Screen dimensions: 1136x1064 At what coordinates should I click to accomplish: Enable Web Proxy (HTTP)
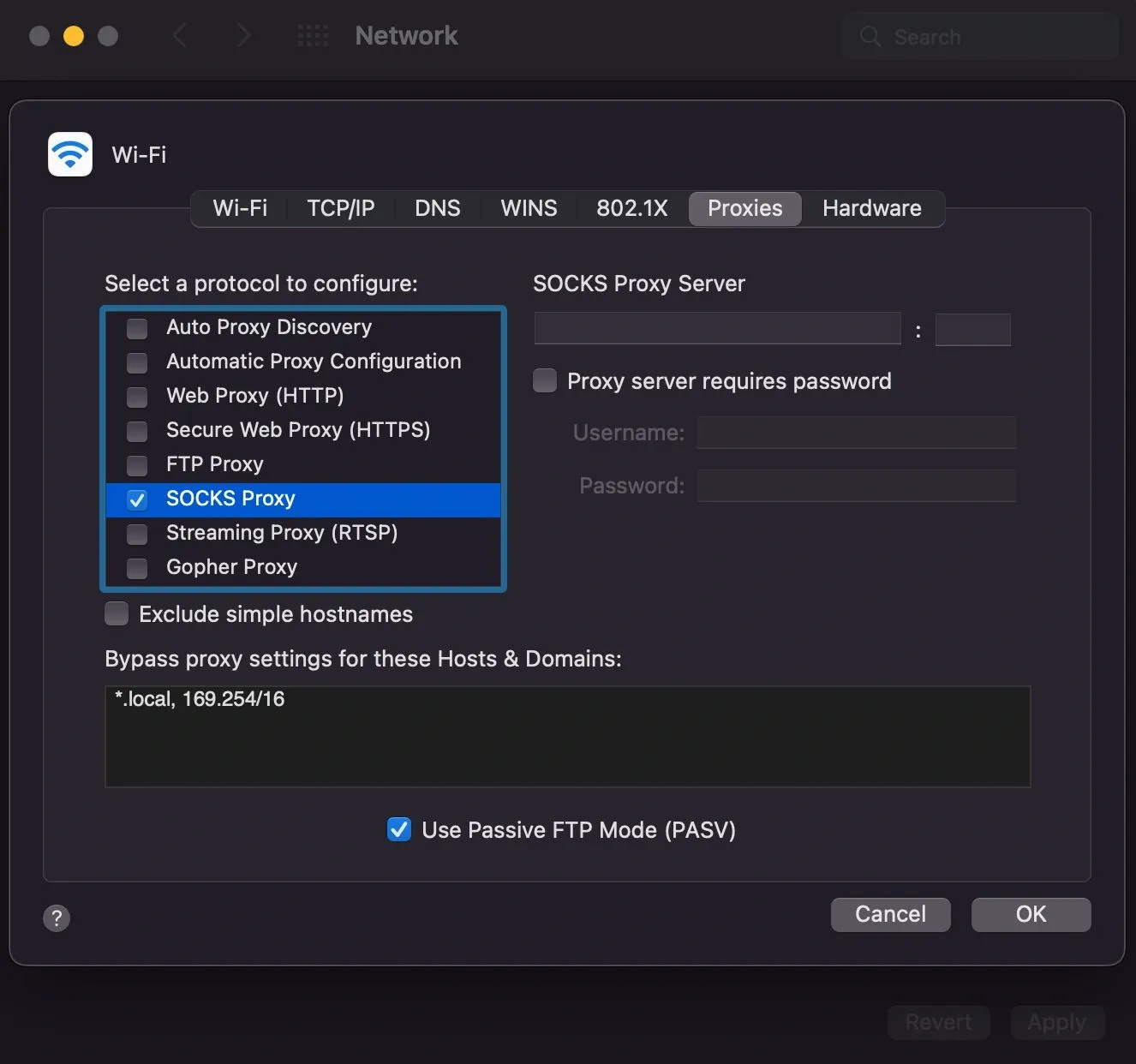137,397
